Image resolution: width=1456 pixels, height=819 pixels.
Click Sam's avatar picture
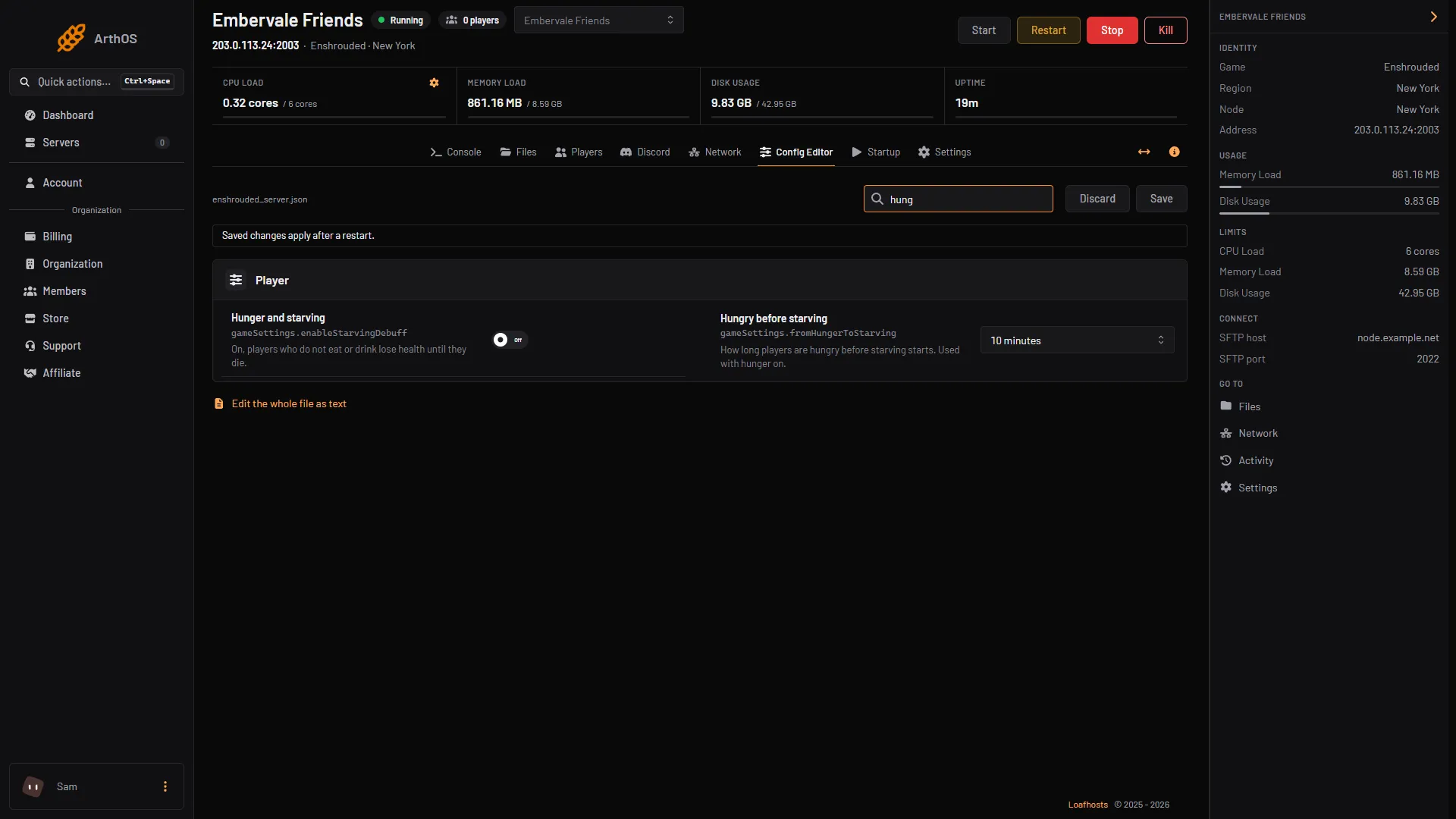33,786
